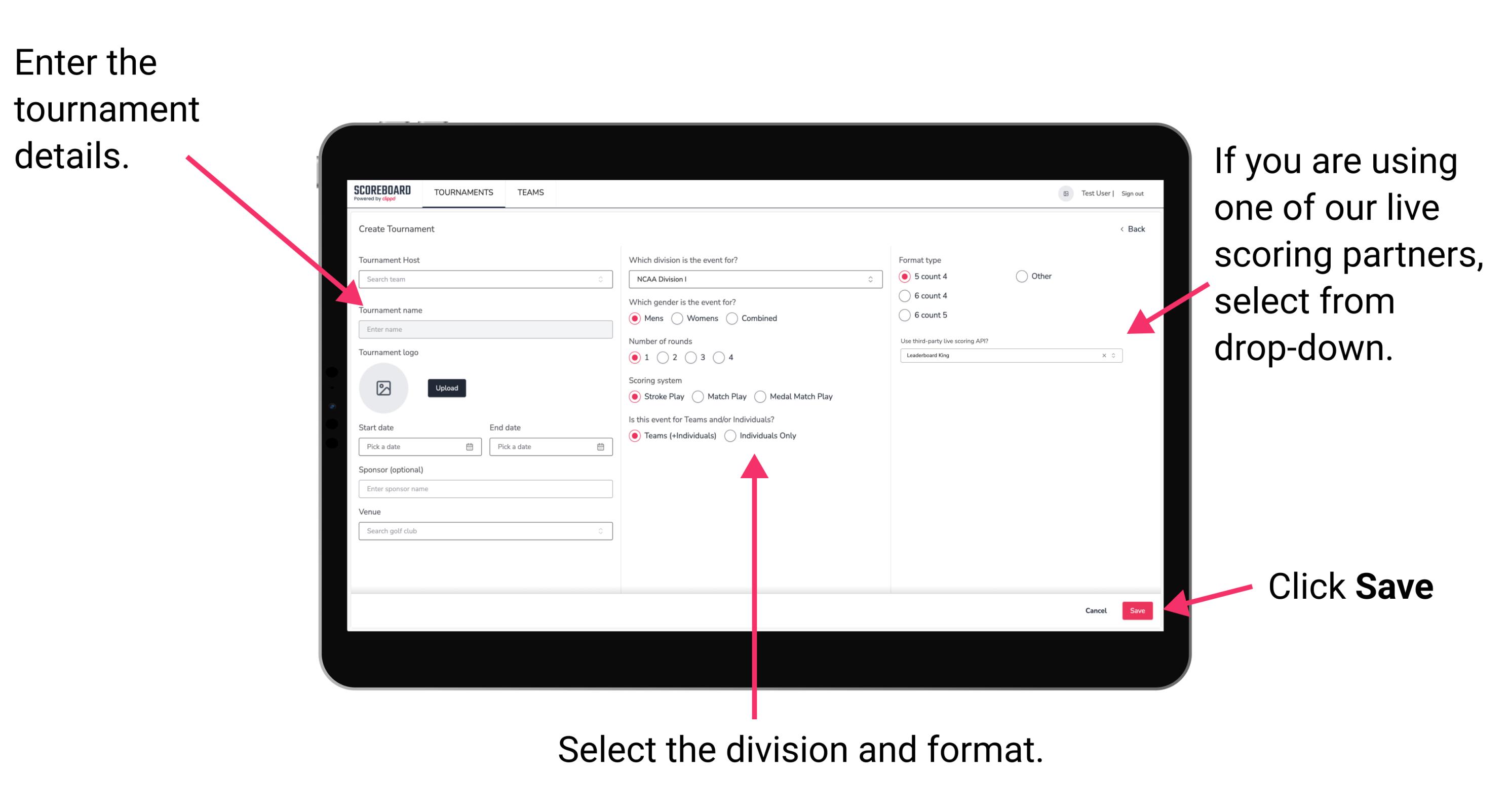The width and height of the screenshot is (1509, 812).
Task: Select 4 rounds radio button
Action: pos(725,357)
